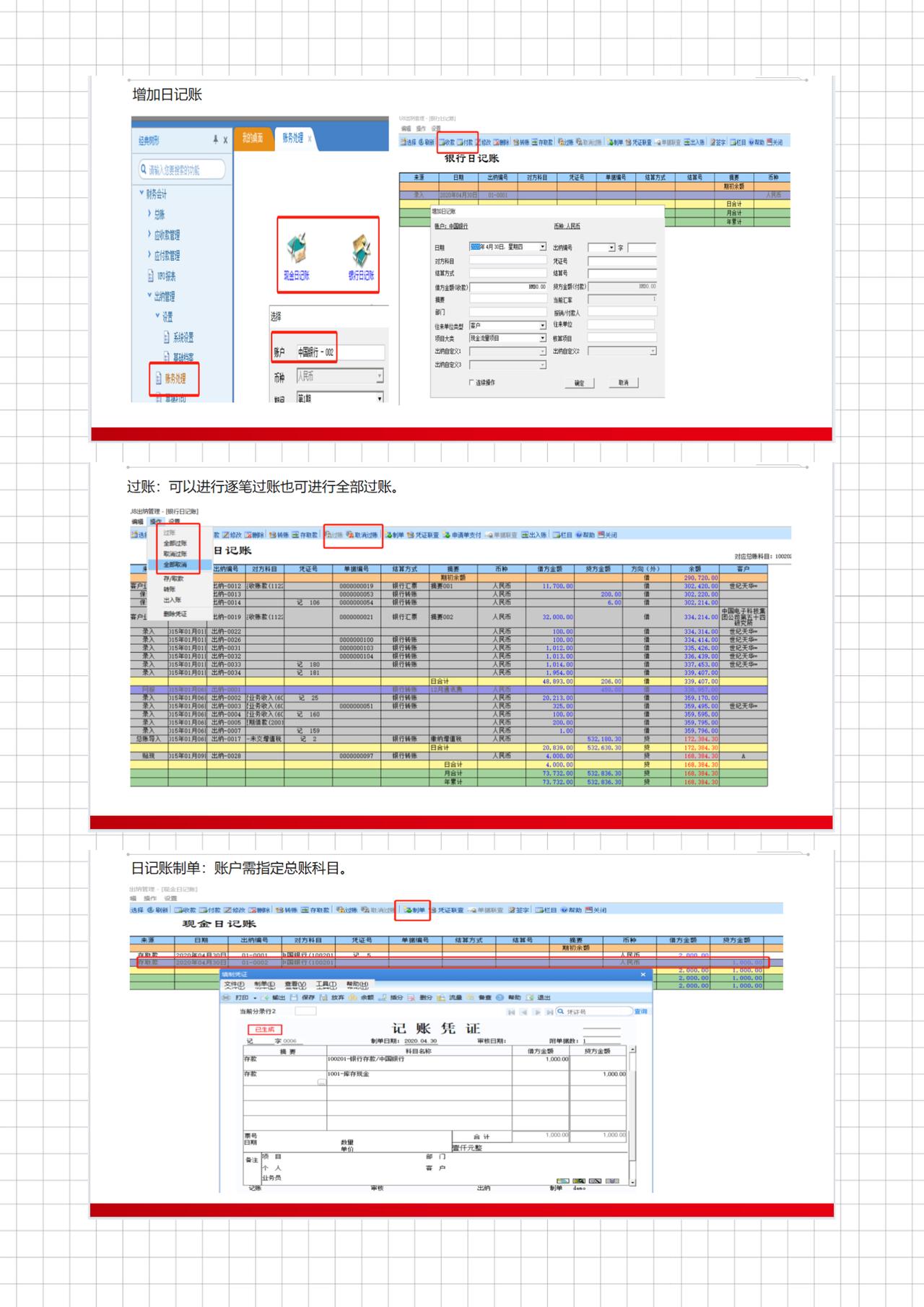Click 过账 in the cash journal toolbar
Viewport: 924px width, 1307px height.
tap(346, 910)
